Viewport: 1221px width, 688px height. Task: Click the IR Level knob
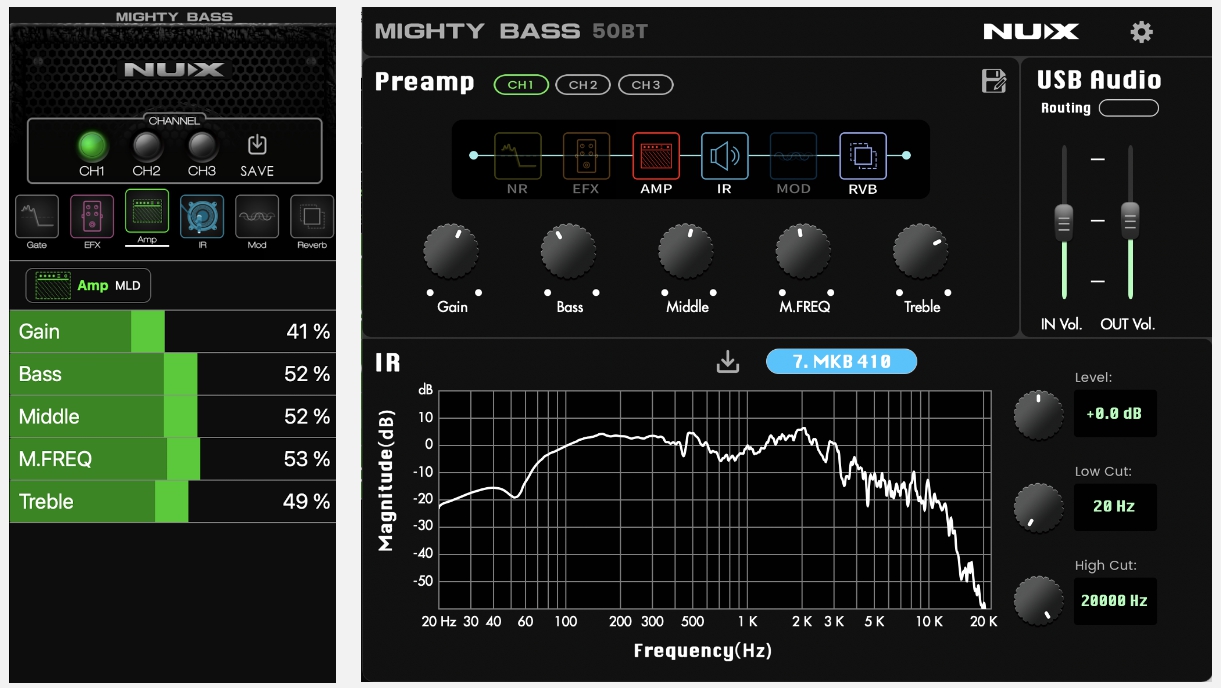1039,415
